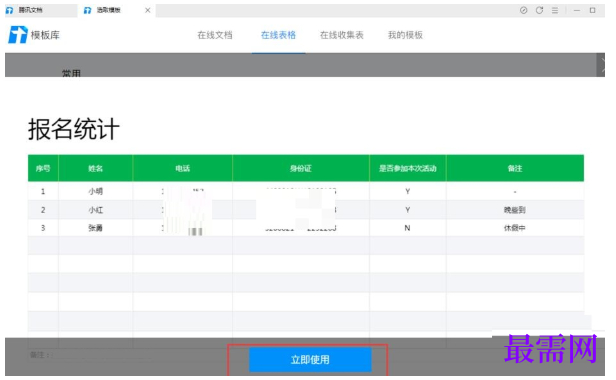616x380 pixels.
Task: Click the 模板库 logo icon
Action: 18,35
